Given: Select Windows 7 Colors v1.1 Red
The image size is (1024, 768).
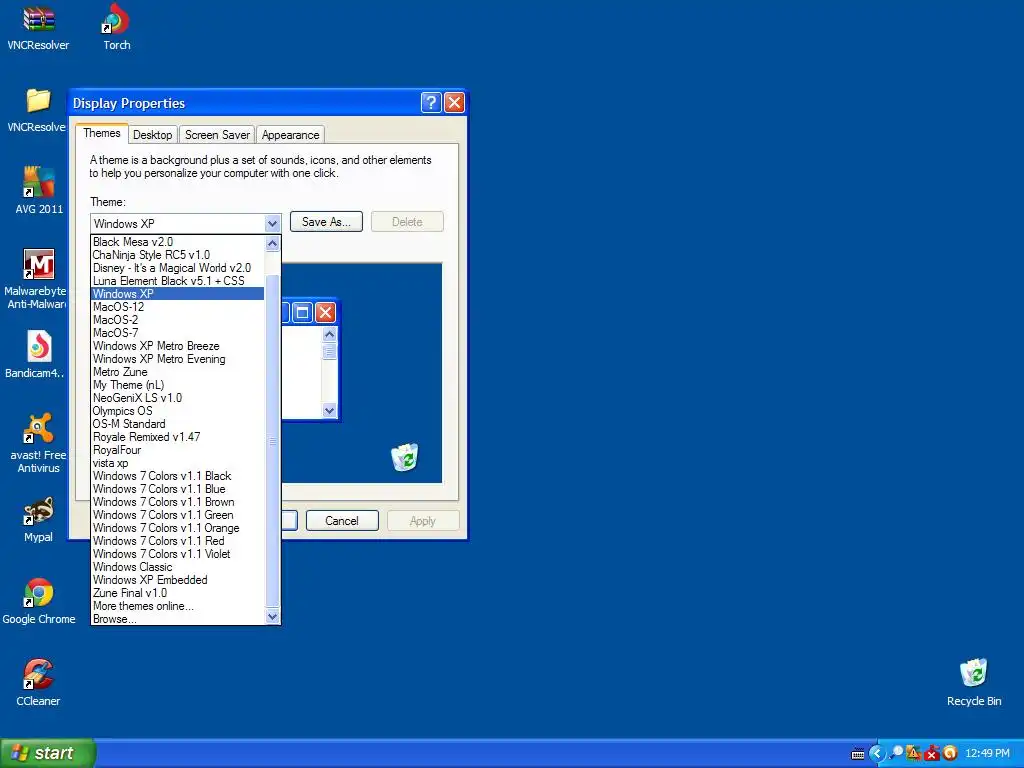Looking at the screenshot, I should tap(178, 541).
